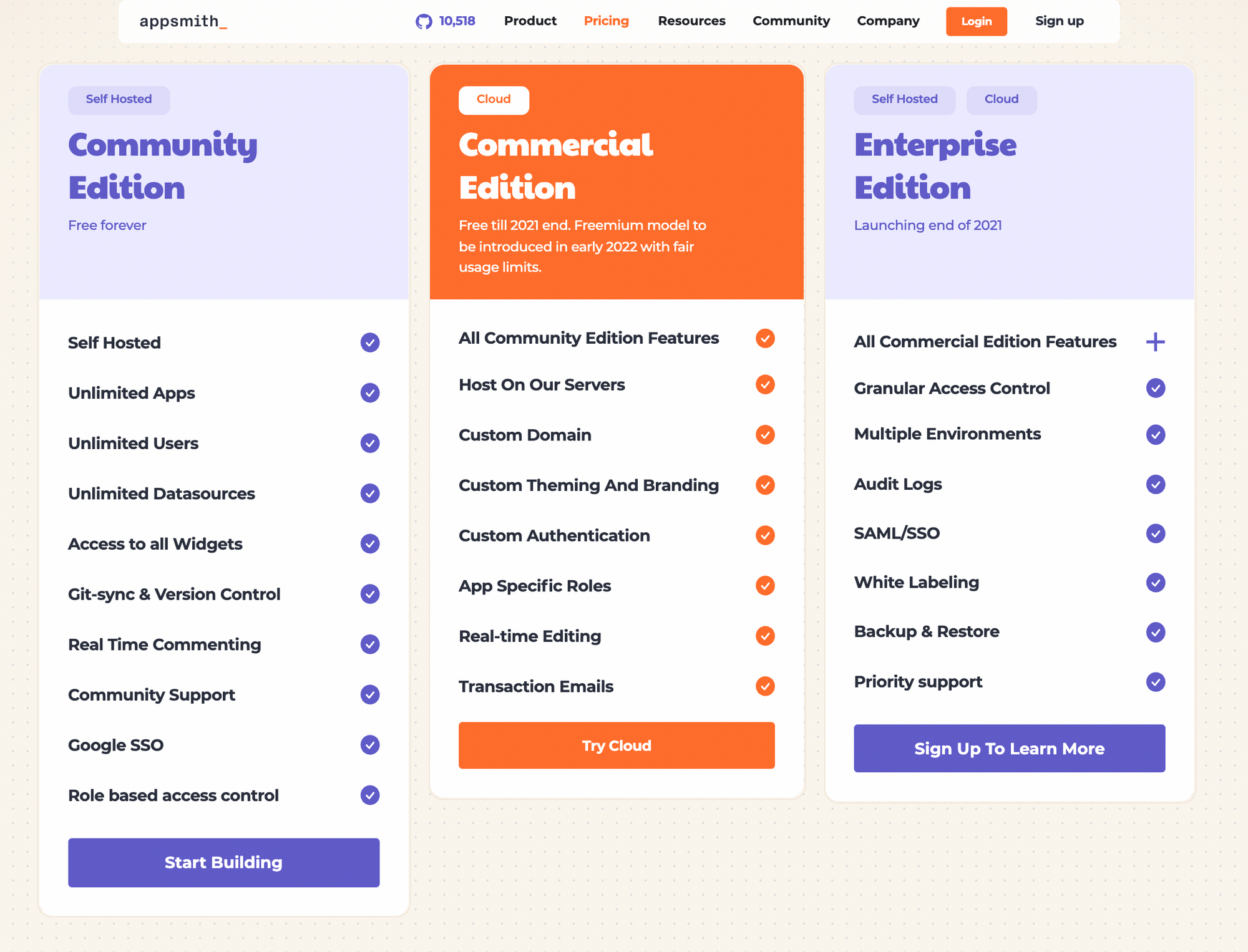Select Product in the navigation bar
This screenshot has width=1248, height=952.
530,21
